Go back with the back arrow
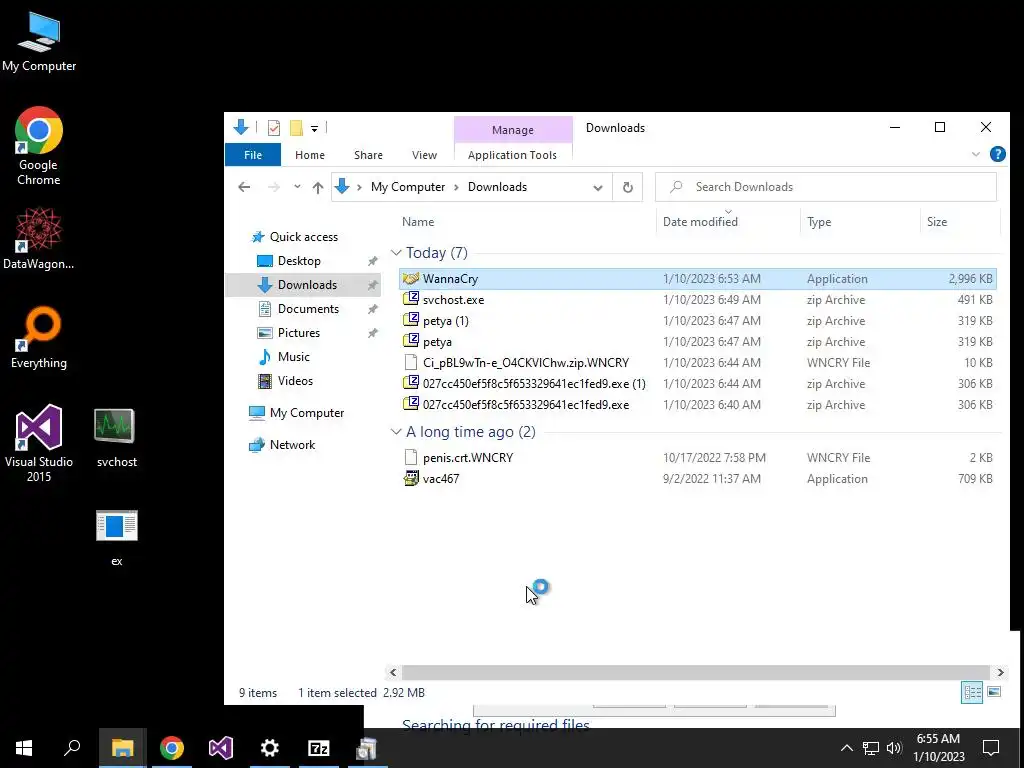 coord(244,187)
